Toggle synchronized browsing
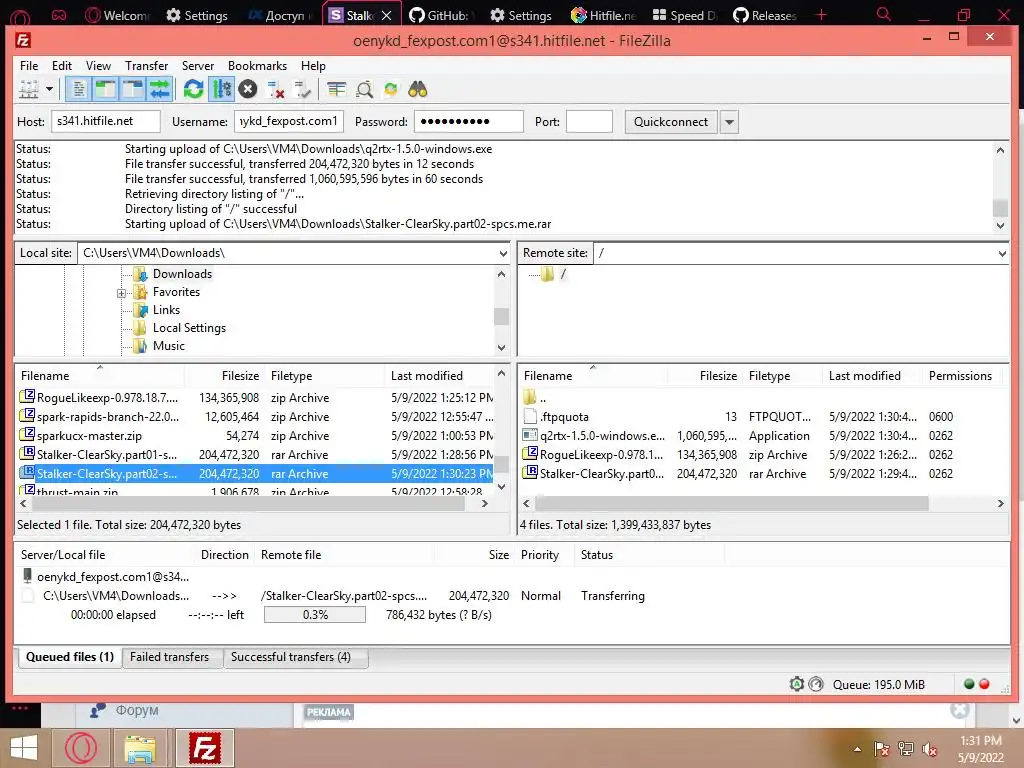 click(391, 89)
